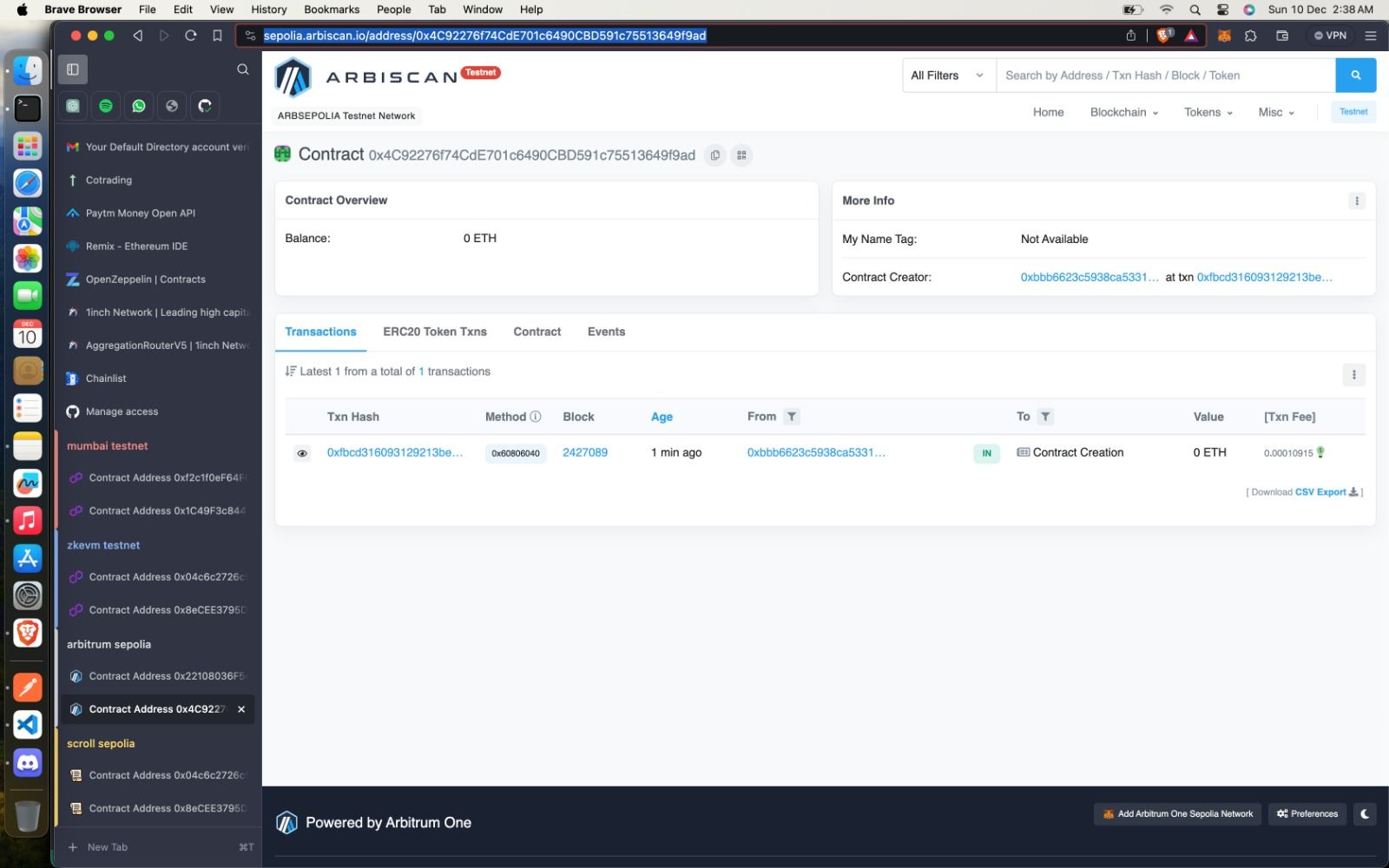
Task: Open the pinned WhatsApp tab
Action: coord(139,106)
